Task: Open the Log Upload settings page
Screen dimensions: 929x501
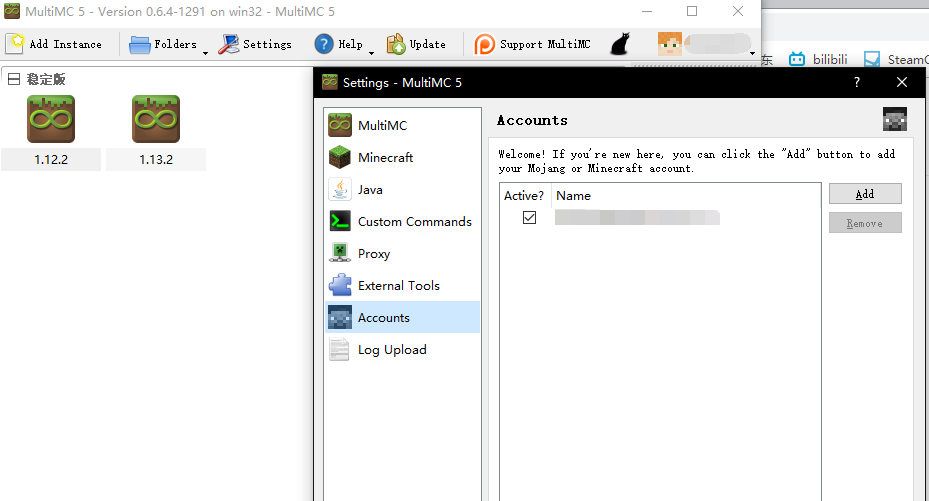Action: (x=403, y=349)
